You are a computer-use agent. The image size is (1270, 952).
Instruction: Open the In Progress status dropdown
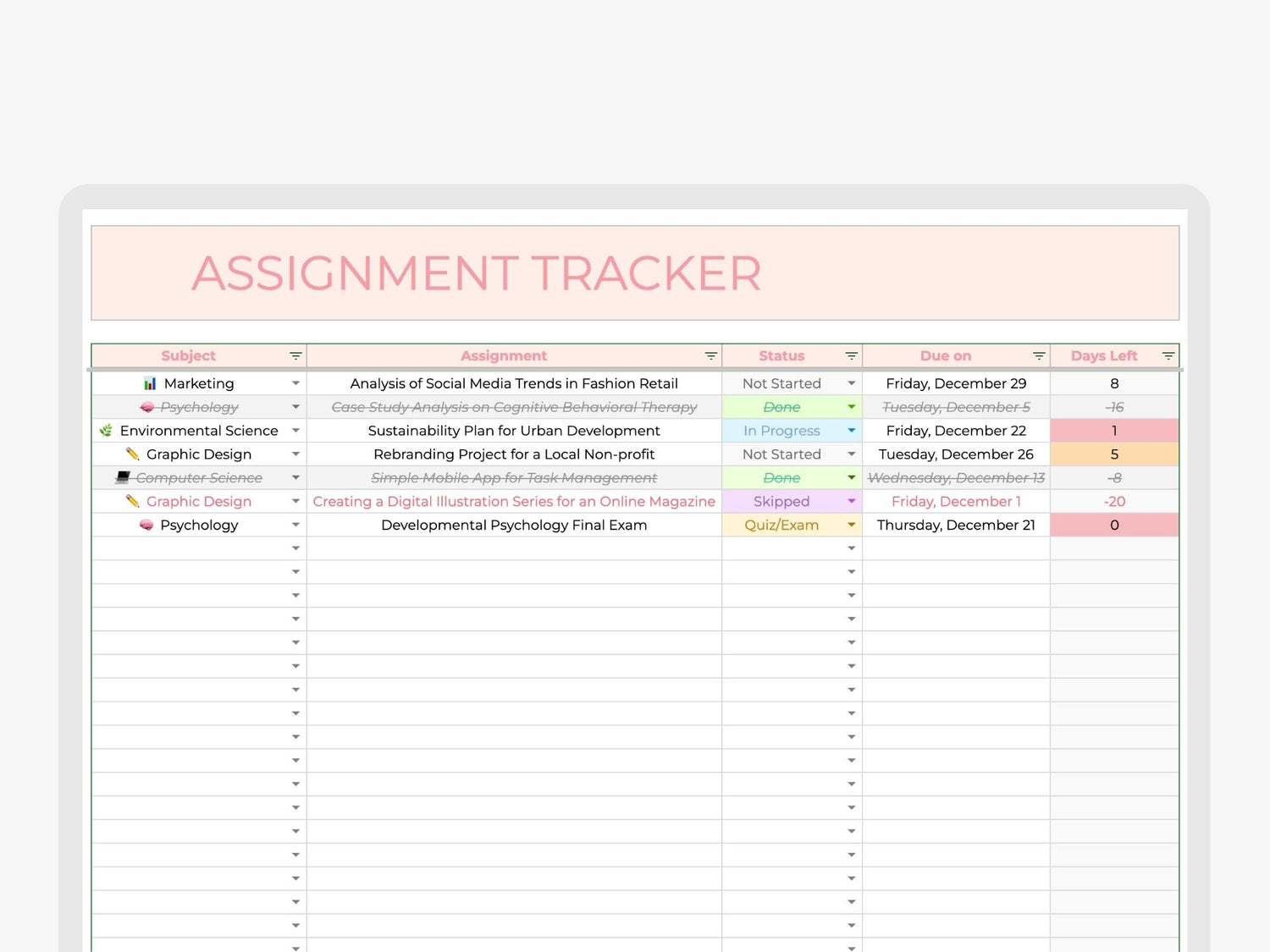click(x=852, y=431)
